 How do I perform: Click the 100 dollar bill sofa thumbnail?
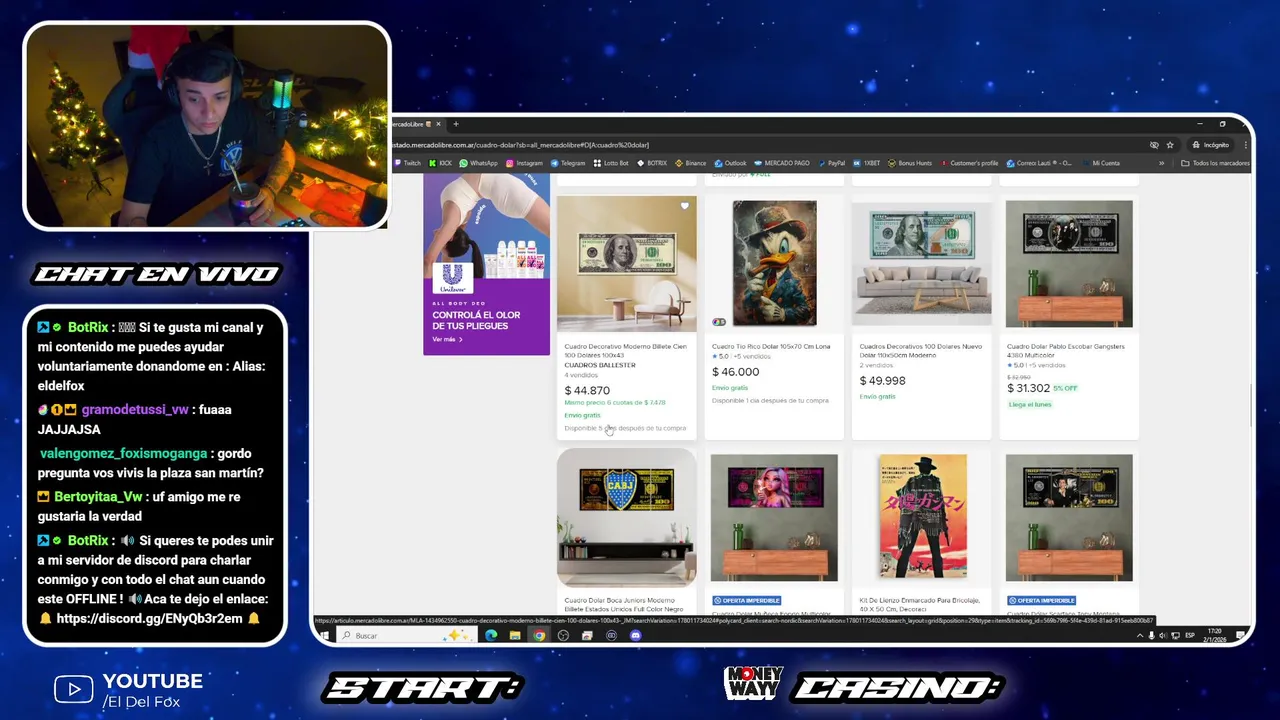921,263
